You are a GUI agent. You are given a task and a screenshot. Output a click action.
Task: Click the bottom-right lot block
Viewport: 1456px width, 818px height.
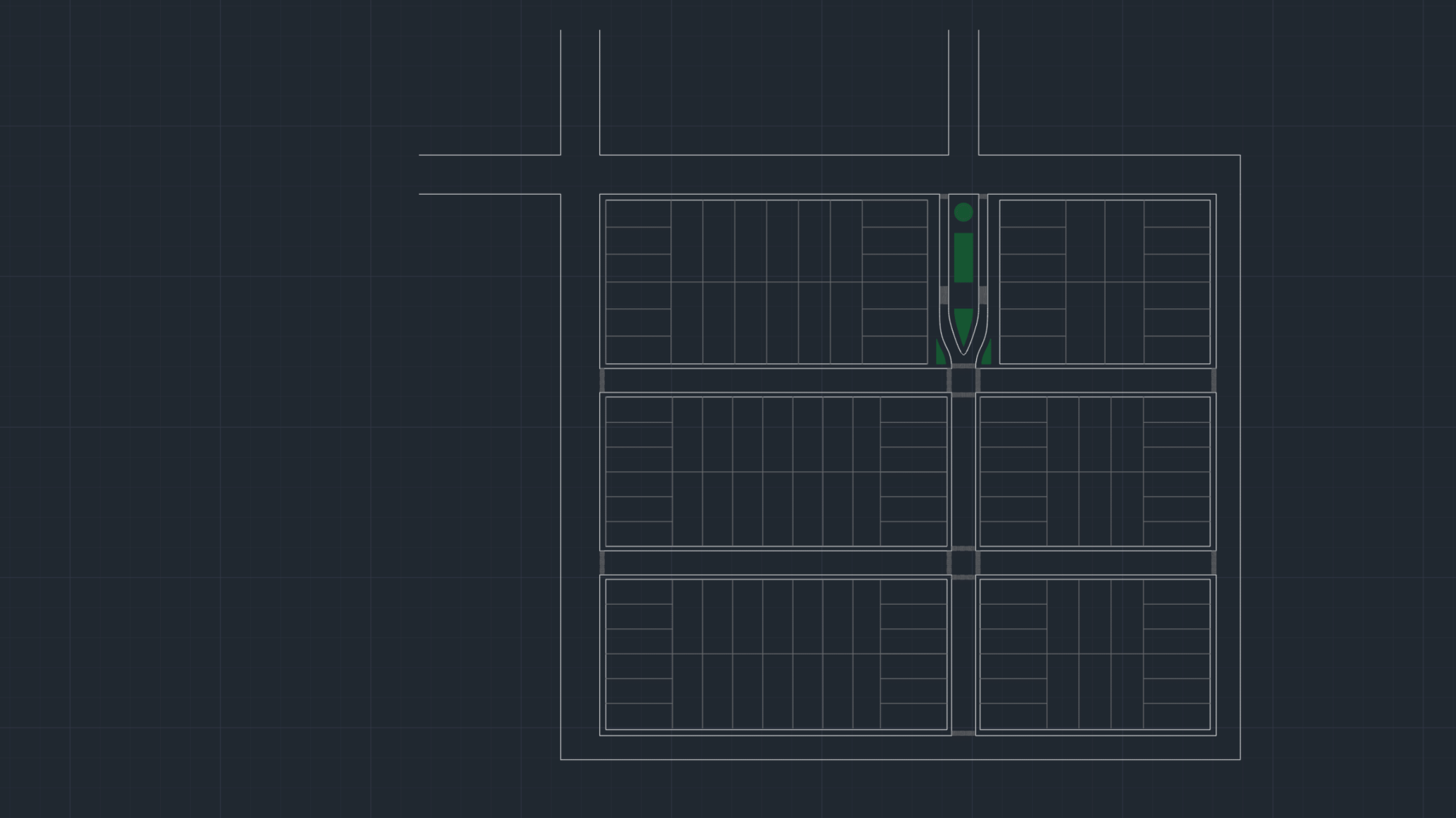(x=1095, y=655)
